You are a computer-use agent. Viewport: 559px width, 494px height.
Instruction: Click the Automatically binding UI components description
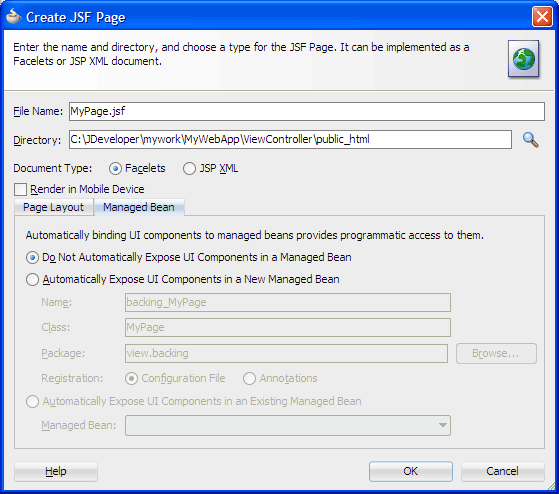pos(255,235)
